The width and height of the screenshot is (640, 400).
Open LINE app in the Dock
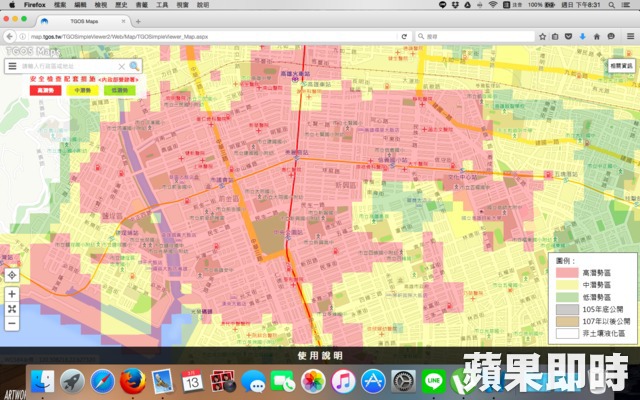point(433,382)
